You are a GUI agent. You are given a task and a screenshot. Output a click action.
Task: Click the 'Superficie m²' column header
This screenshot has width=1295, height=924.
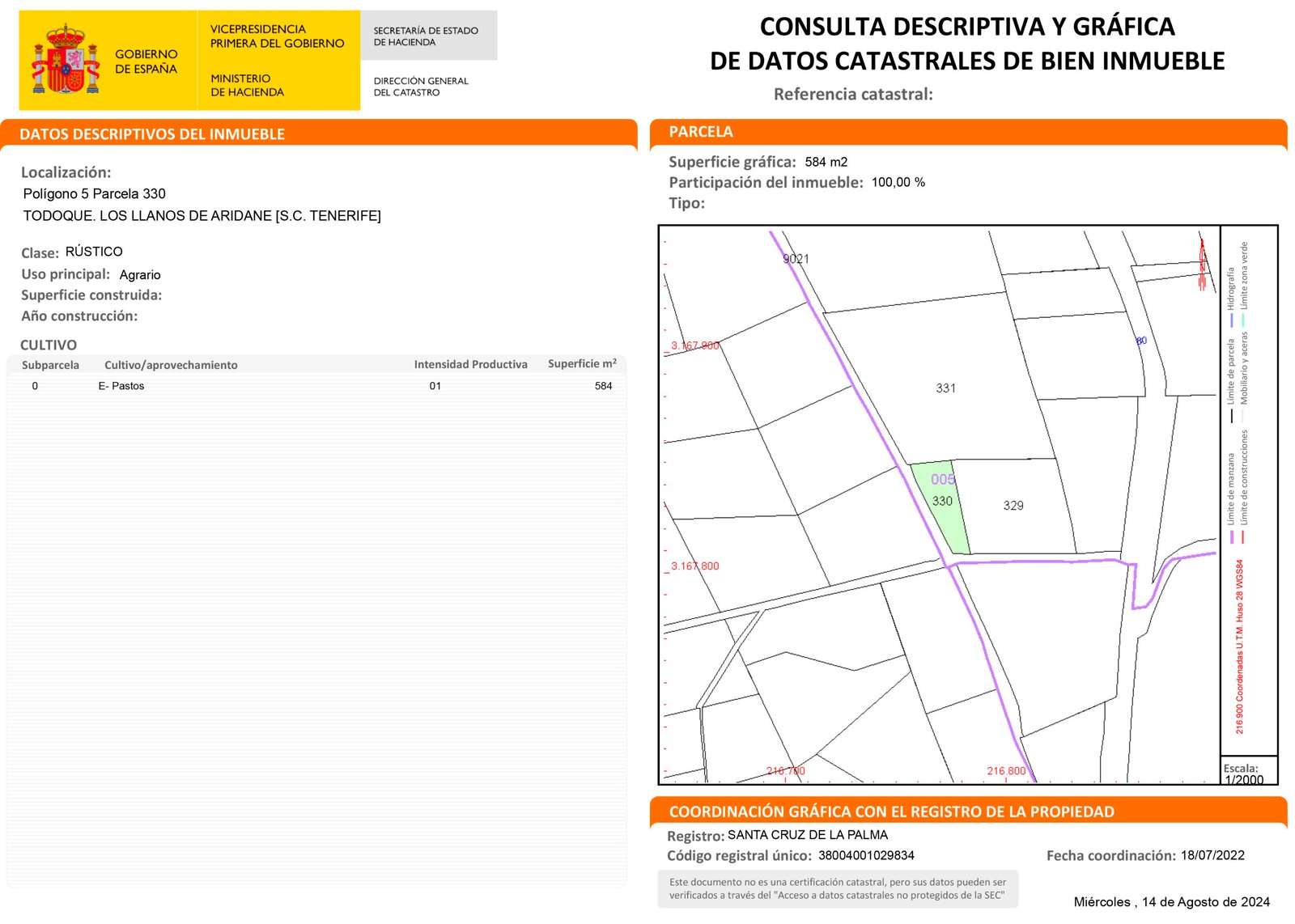[x=582, y=364]
